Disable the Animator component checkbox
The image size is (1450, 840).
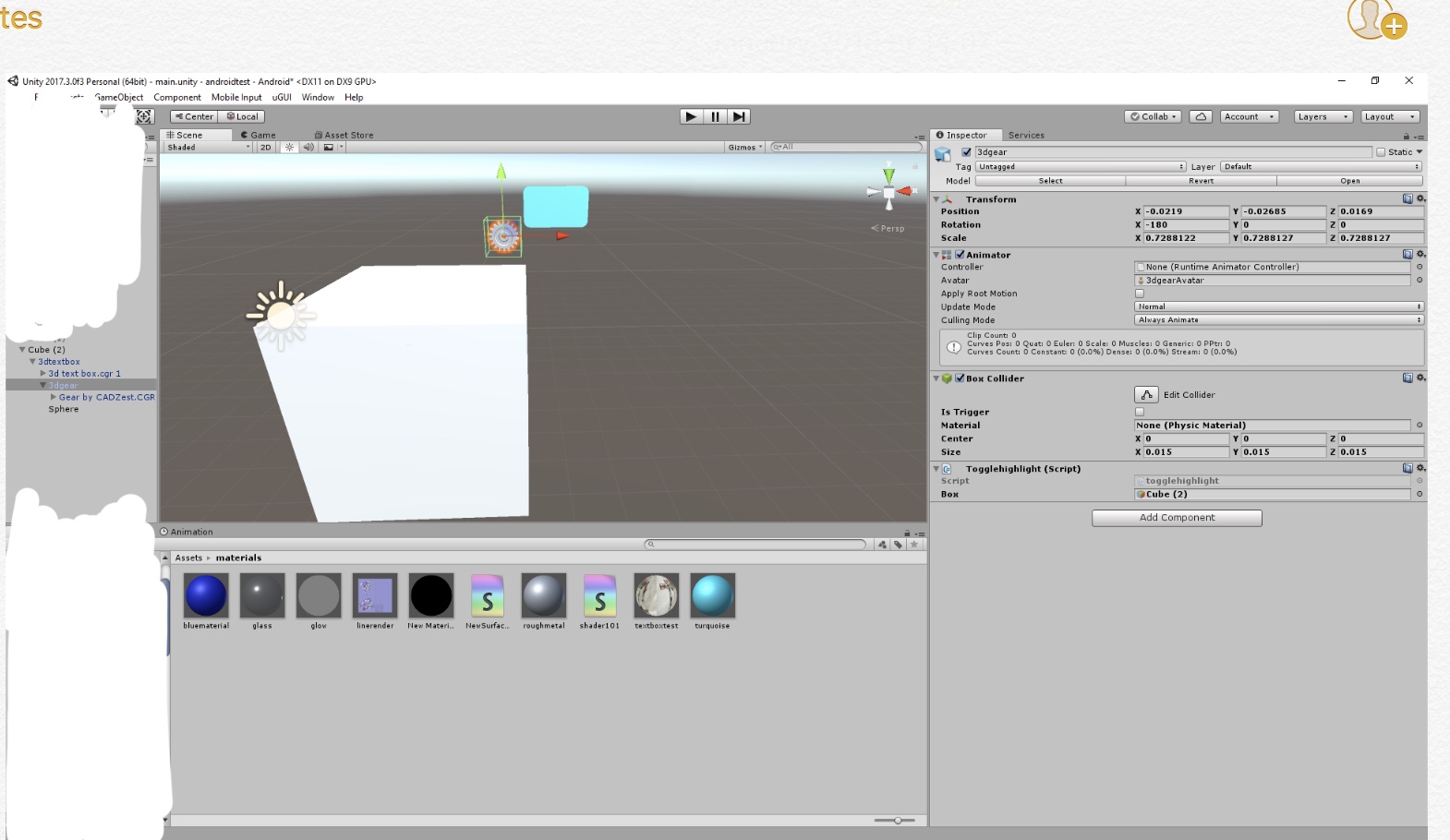960,255
